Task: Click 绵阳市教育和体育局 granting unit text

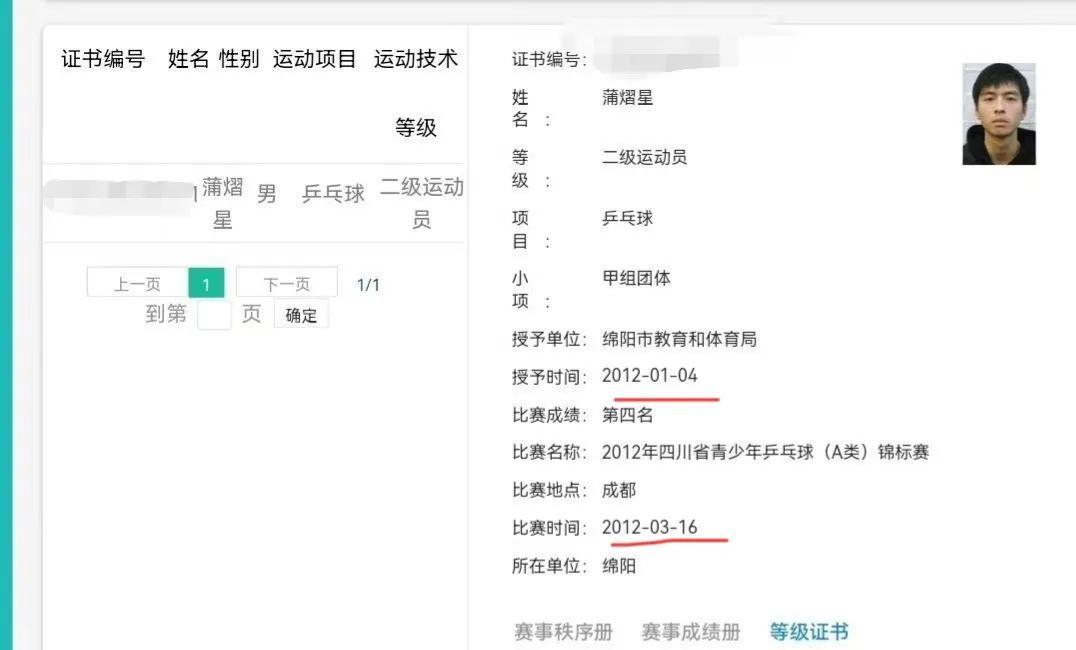Action: pos(679,339)
